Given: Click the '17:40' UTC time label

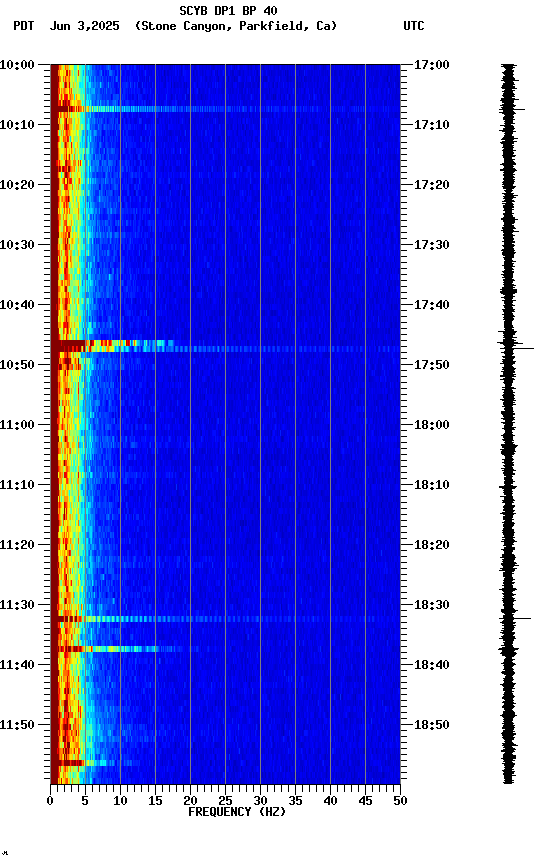Looking at the screenshot, I should point(432,305).
